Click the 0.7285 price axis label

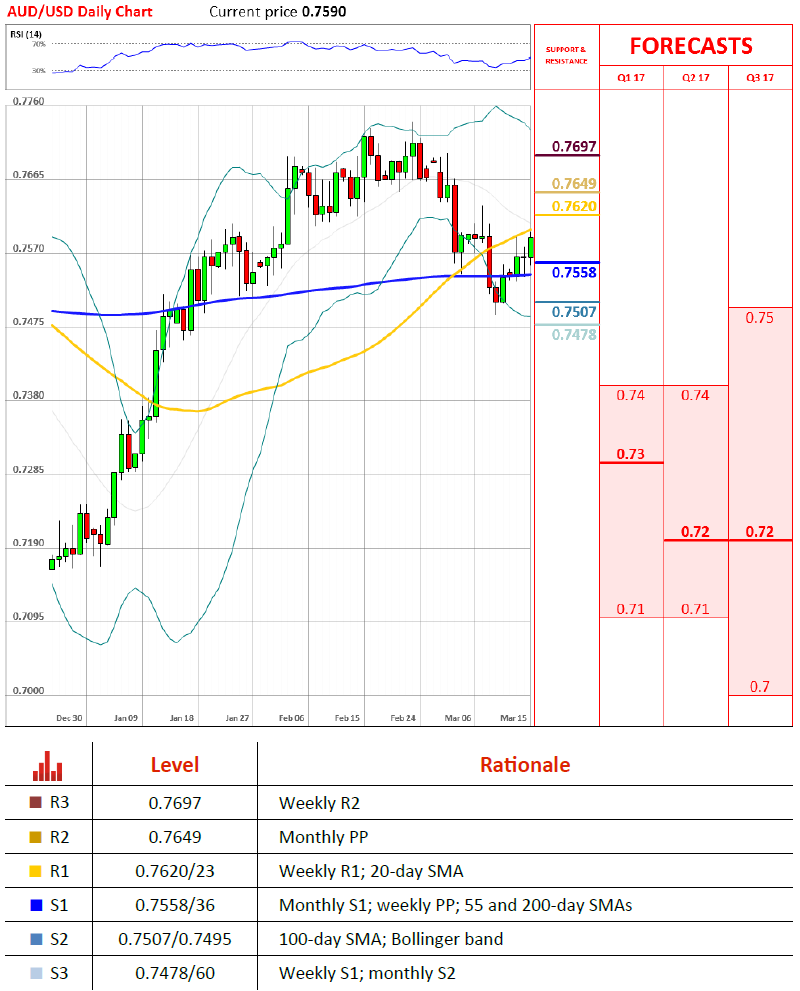point(29,470)
